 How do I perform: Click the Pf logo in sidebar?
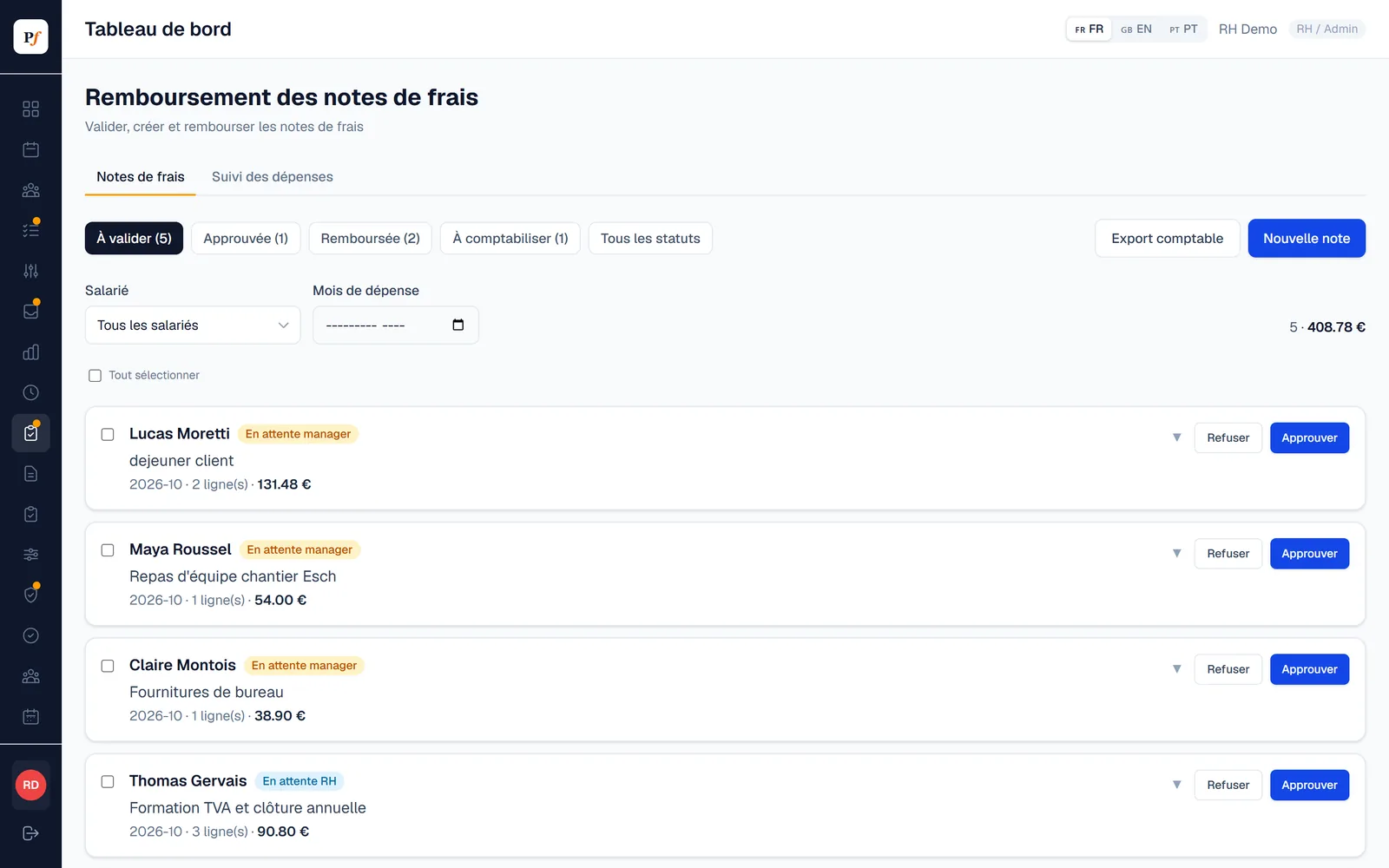coord(30,37)
